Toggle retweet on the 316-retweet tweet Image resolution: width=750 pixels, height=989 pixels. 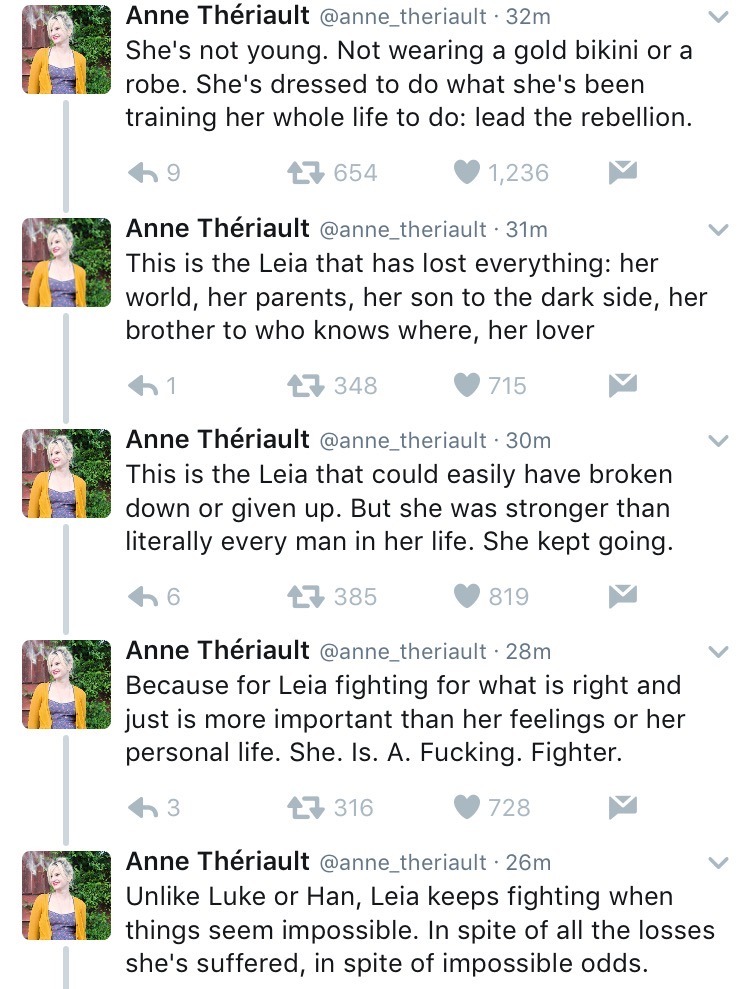303,807
